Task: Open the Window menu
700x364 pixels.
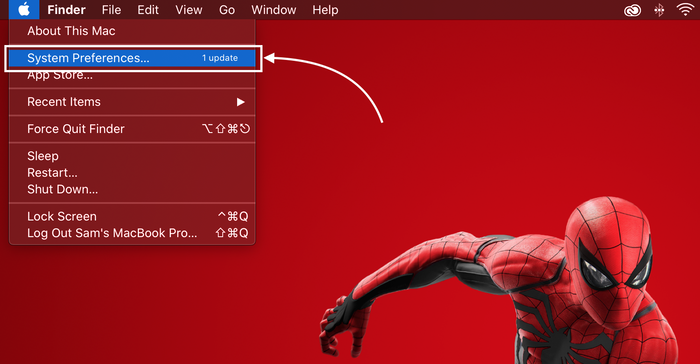Action: pyautogui.click(x=274, y=10)
